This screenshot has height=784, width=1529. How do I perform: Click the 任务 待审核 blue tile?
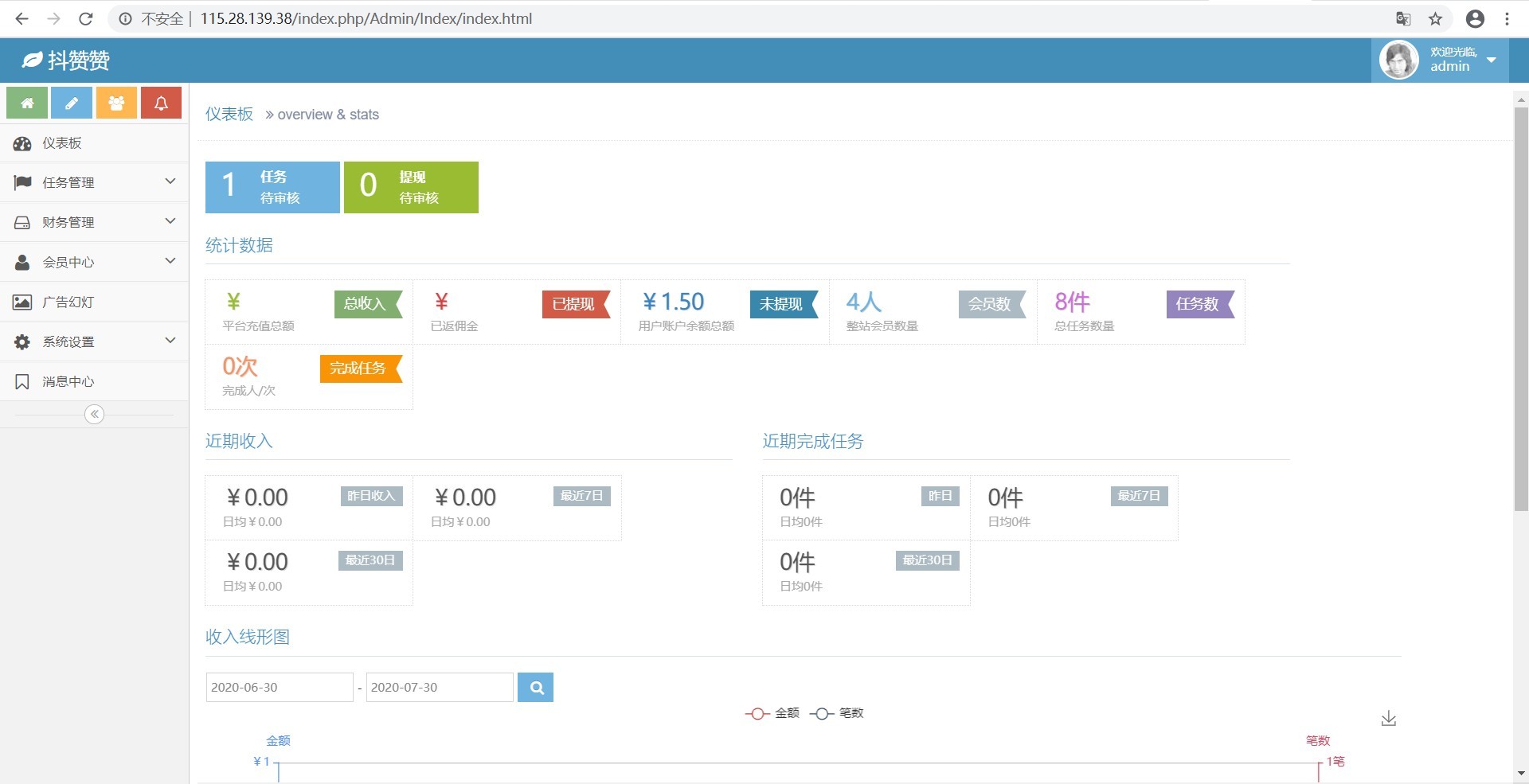pyautogui.click(x=272, y=187)
